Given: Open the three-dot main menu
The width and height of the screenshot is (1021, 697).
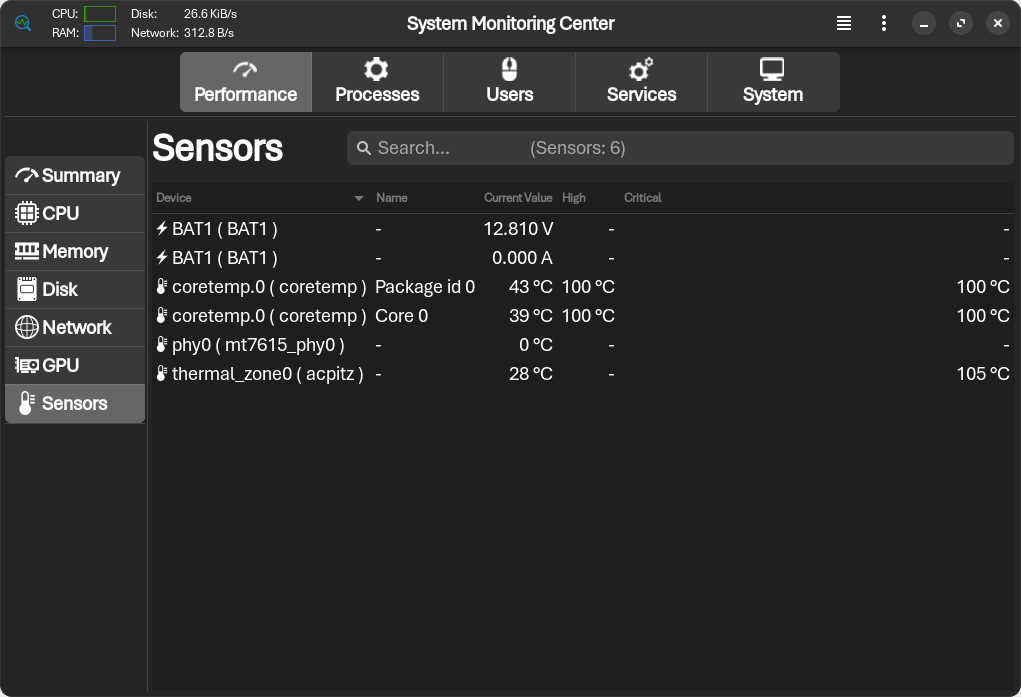Looking at the screenshot, I should [x=884, y=23].
